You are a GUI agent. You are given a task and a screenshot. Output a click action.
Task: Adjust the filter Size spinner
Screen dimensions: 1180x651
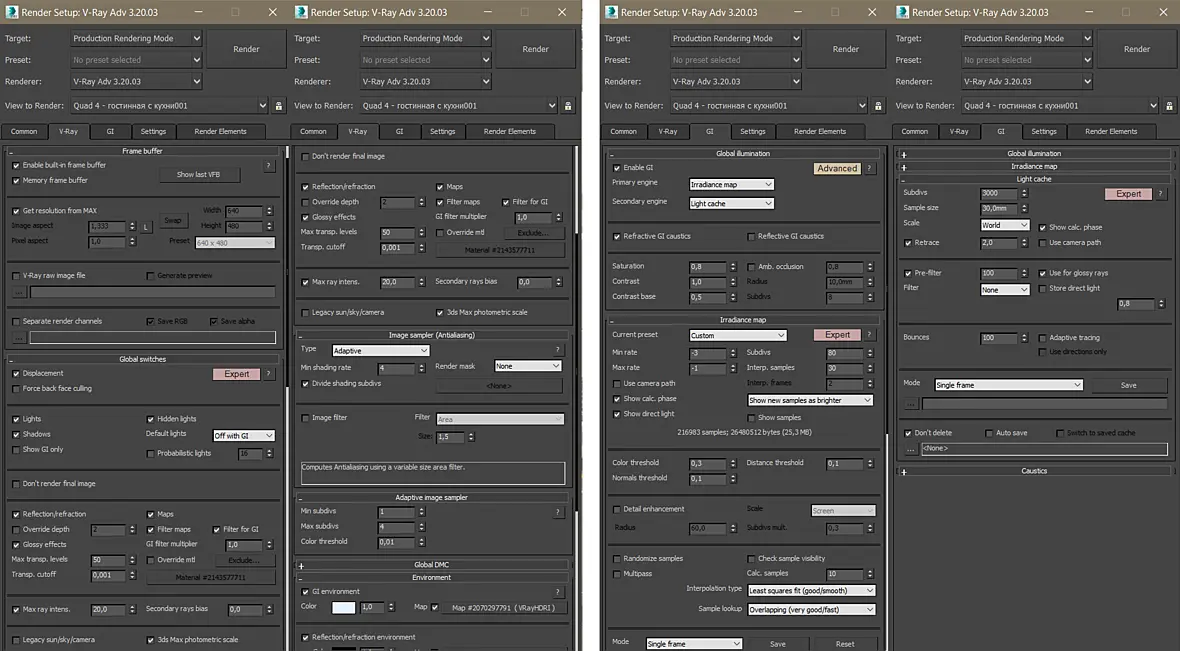471,437
